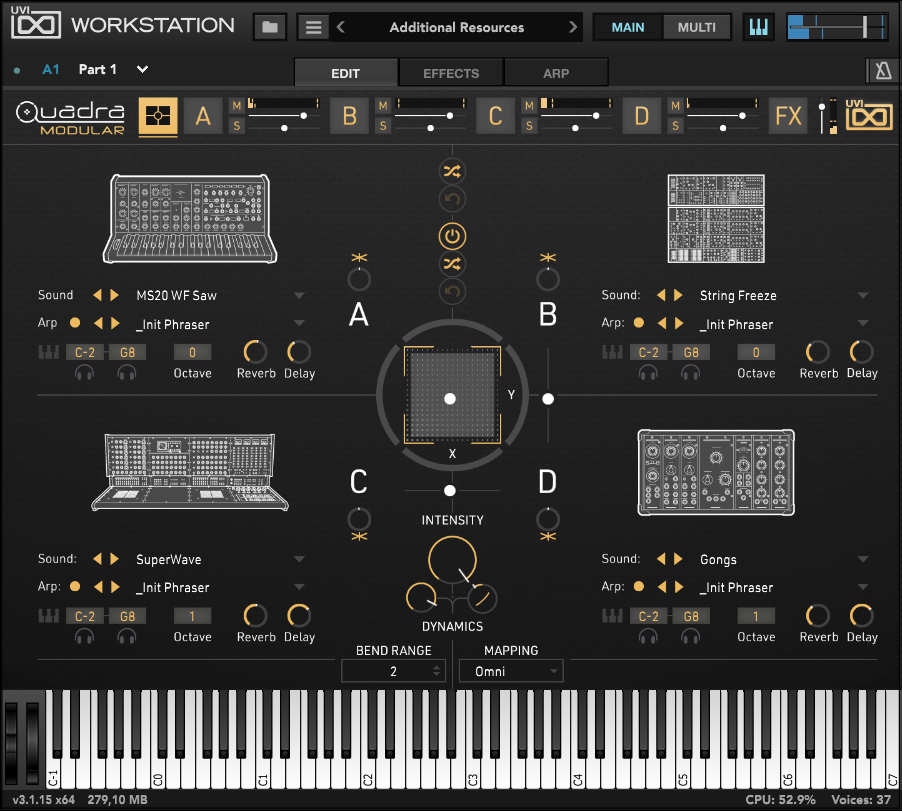Open the SuperWave sound dropdown

[x=299, y=558]
